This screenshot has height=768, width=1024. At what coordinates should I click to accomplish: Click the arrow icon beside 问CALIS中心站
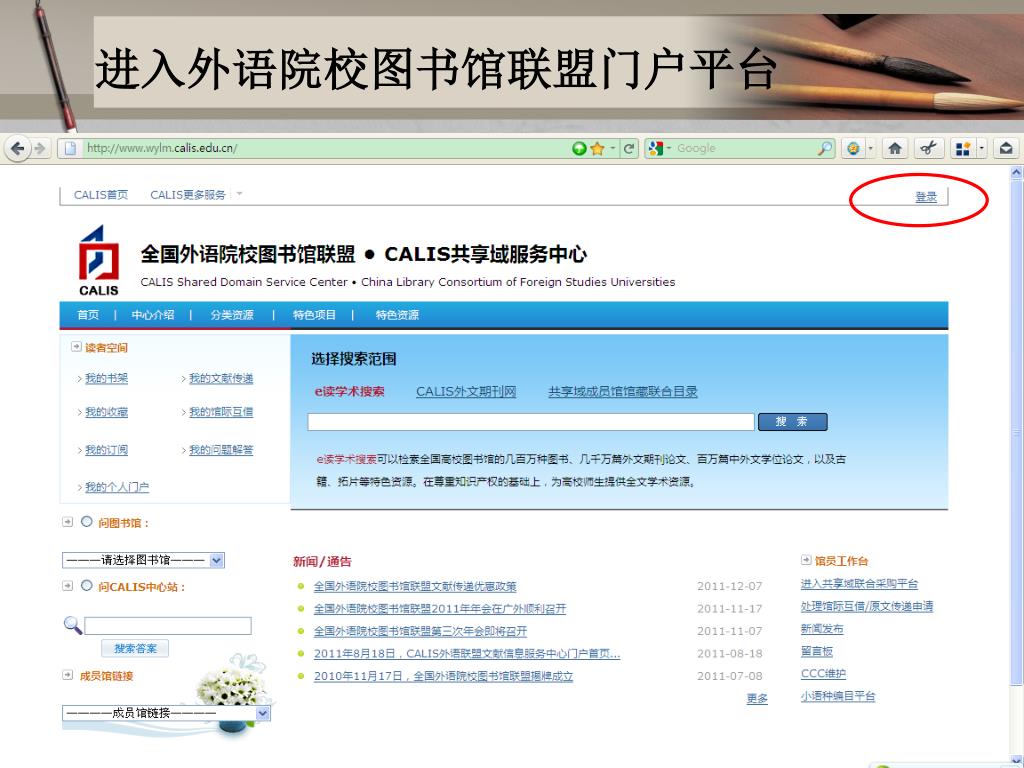click(67, 586)
